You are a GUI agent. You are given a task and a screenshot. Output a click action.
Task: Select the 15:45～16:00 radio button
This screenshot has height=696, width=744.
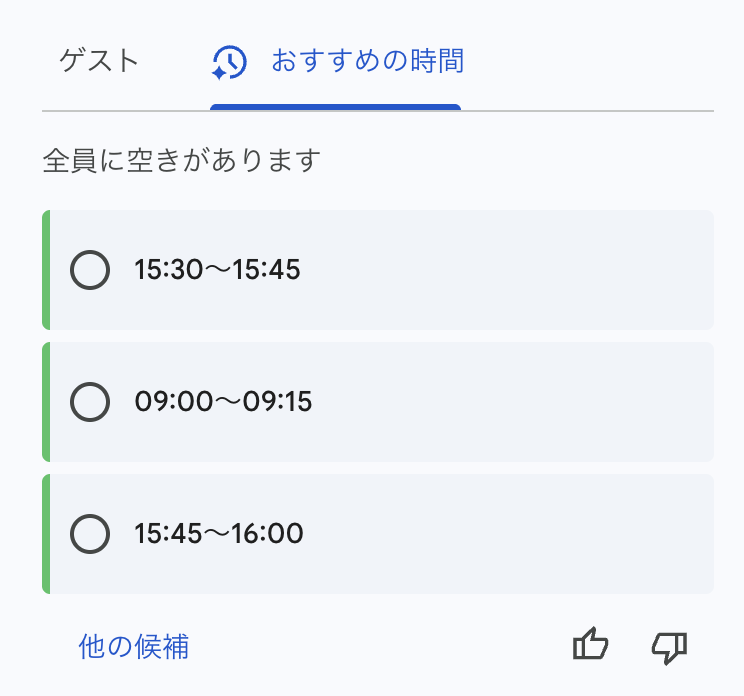pyautogui.click(x=90, y=534)
